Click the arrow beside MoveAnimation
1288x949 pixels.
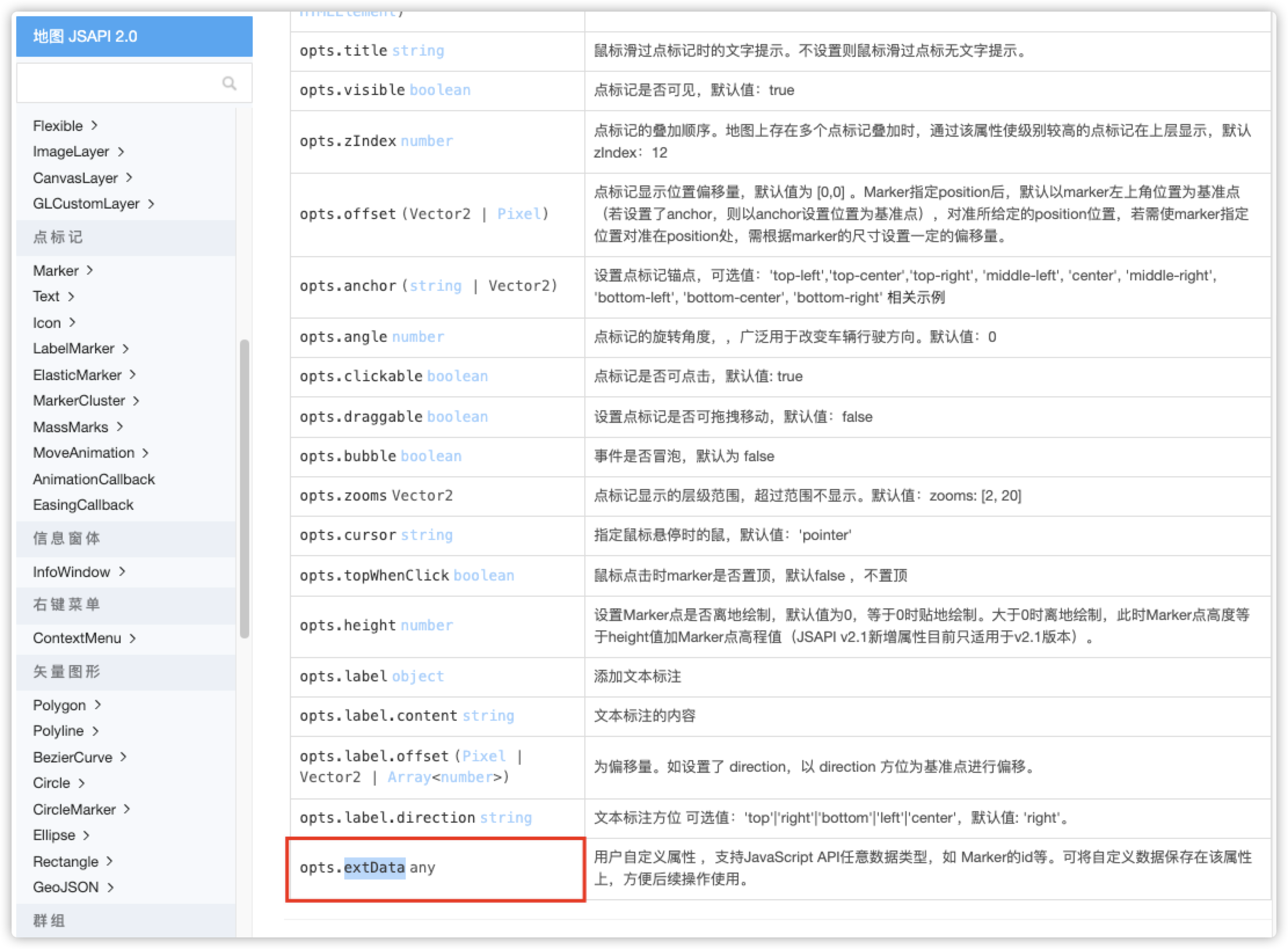pos(145,453)
